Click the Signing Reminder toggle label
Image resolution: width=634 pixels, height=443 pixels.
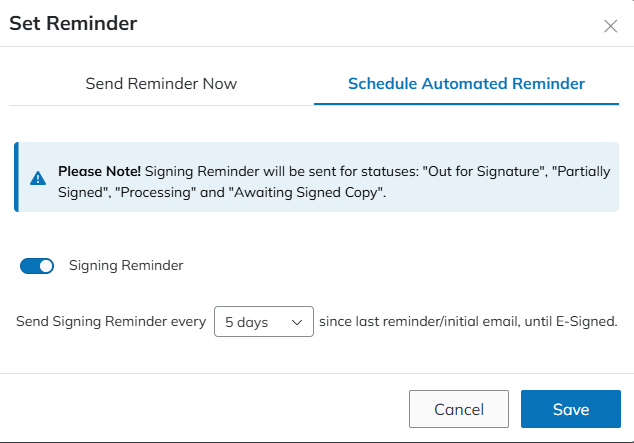[126, 266]
